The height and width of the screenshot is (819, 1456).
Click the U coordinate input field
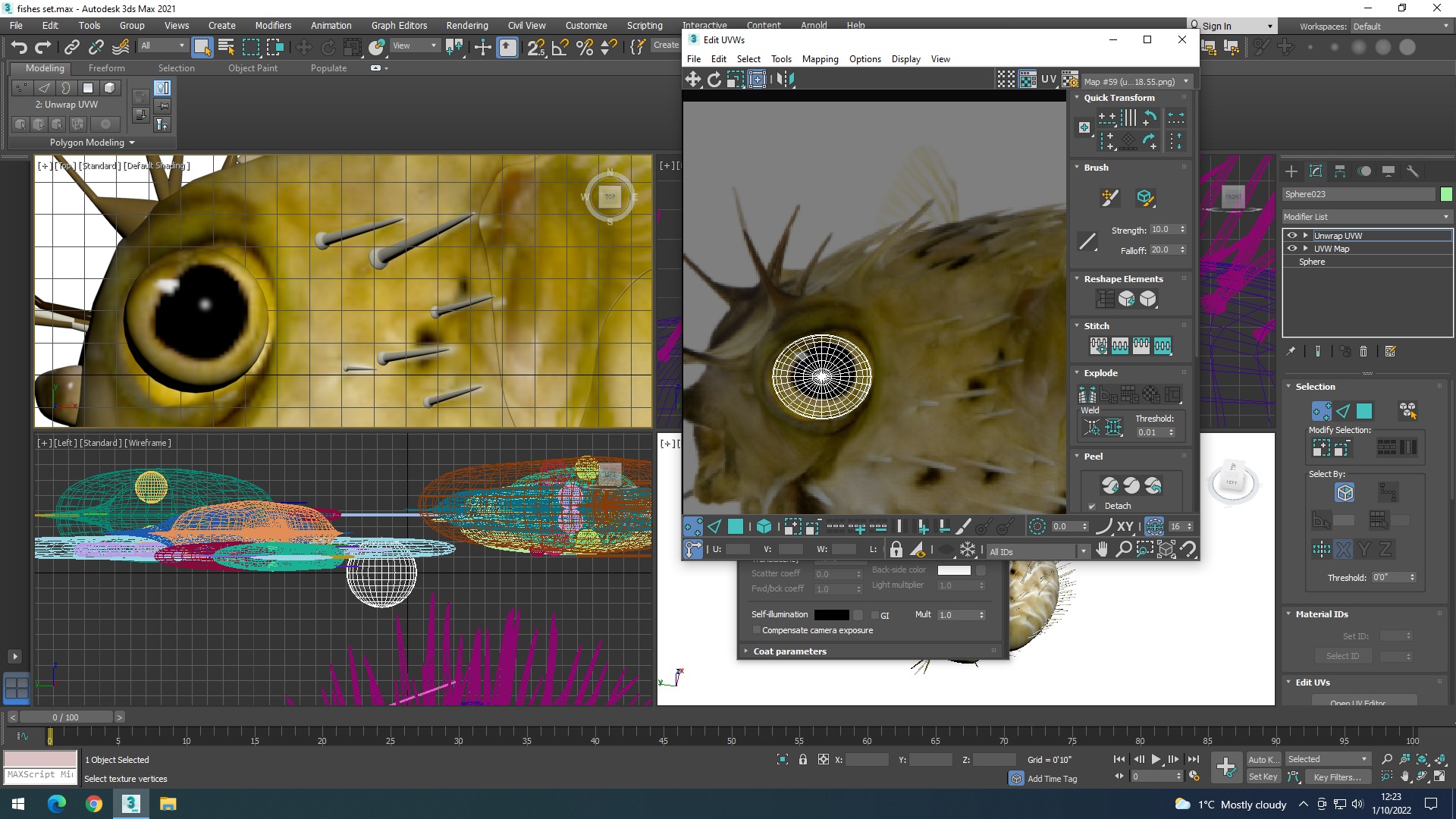coord(737,549)
